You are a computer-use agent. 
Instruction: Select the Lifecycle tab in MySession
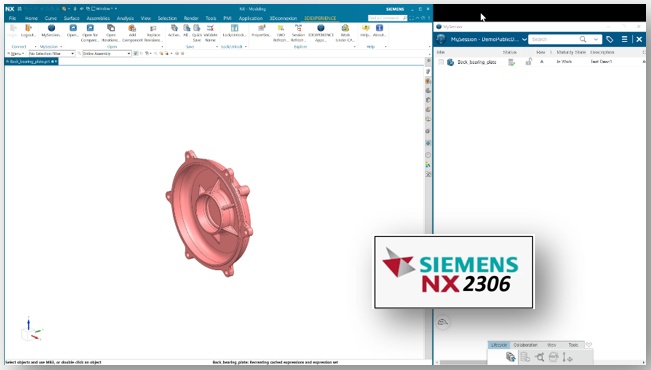499,345
